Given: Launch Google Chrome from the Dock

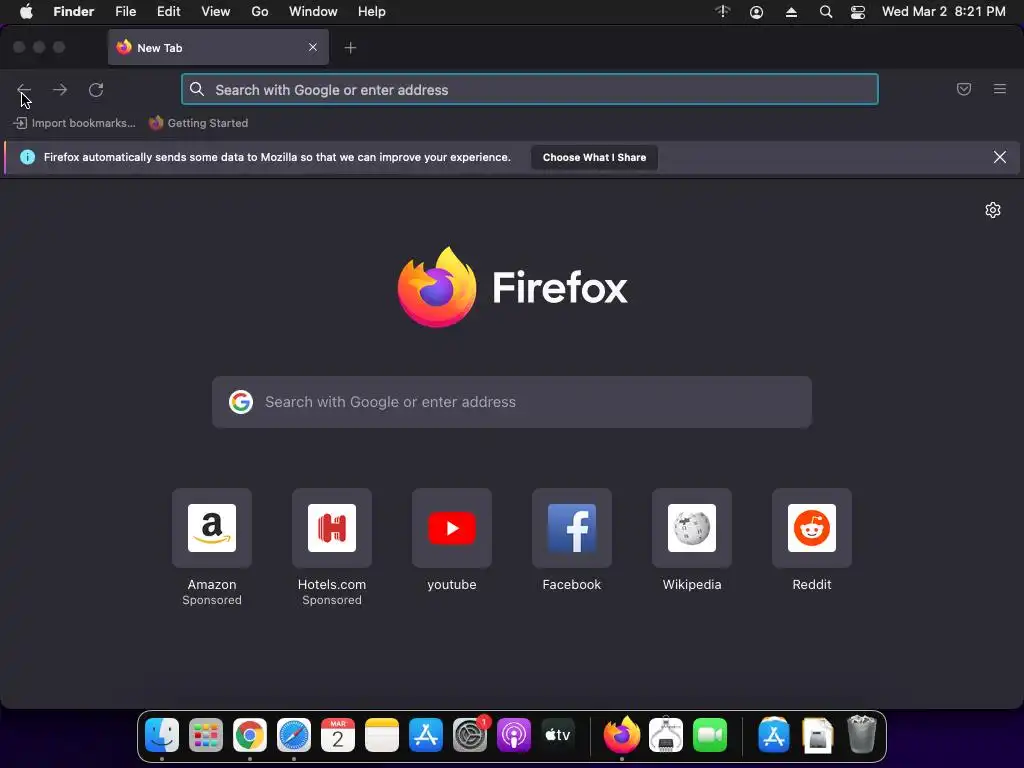Looking at the screenshot, I should (x=250, y=735).
